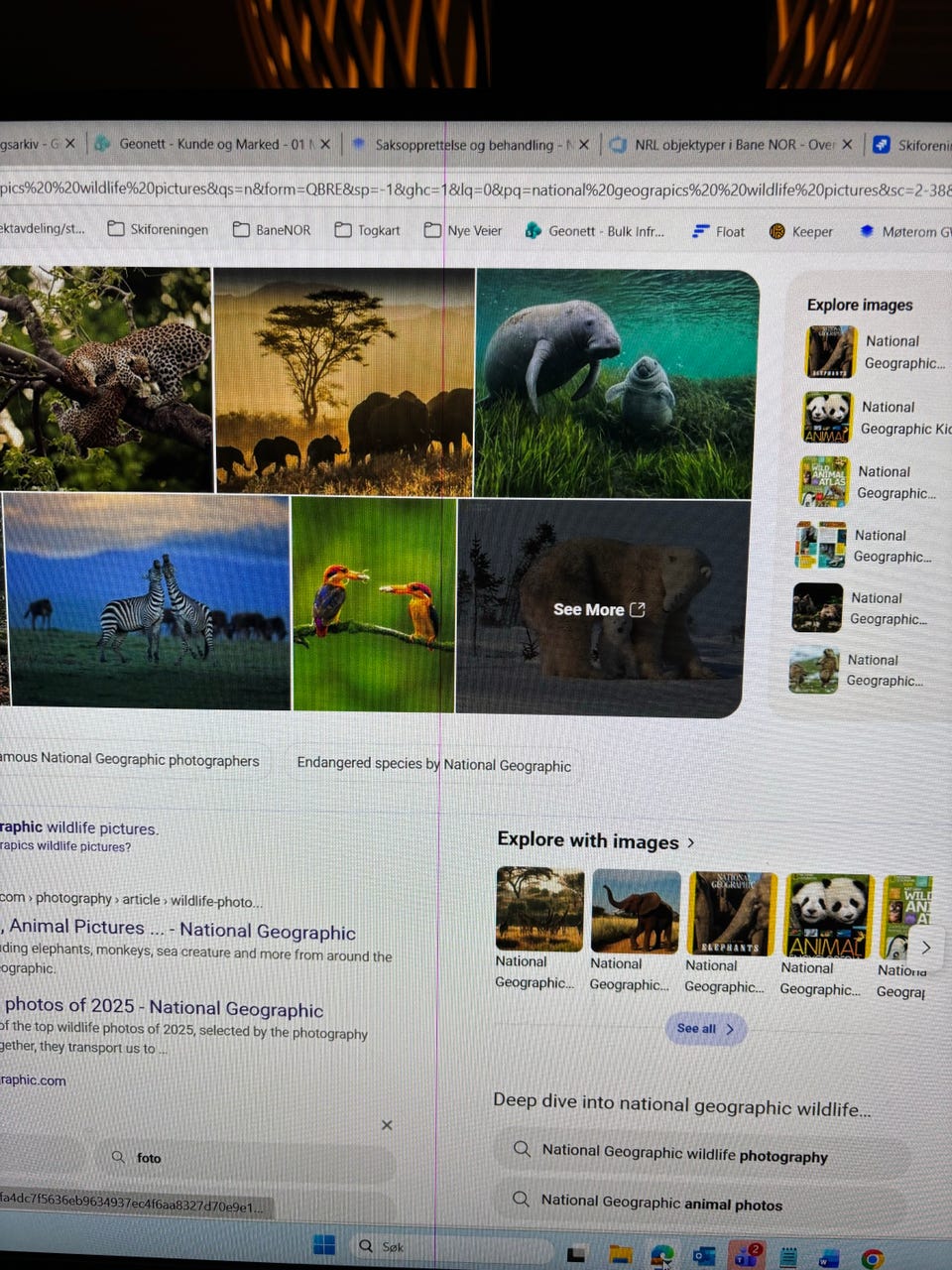The image size is (952, 1270).
Task: Open the leopards in tree image
Action: click(x=105, y=379)
